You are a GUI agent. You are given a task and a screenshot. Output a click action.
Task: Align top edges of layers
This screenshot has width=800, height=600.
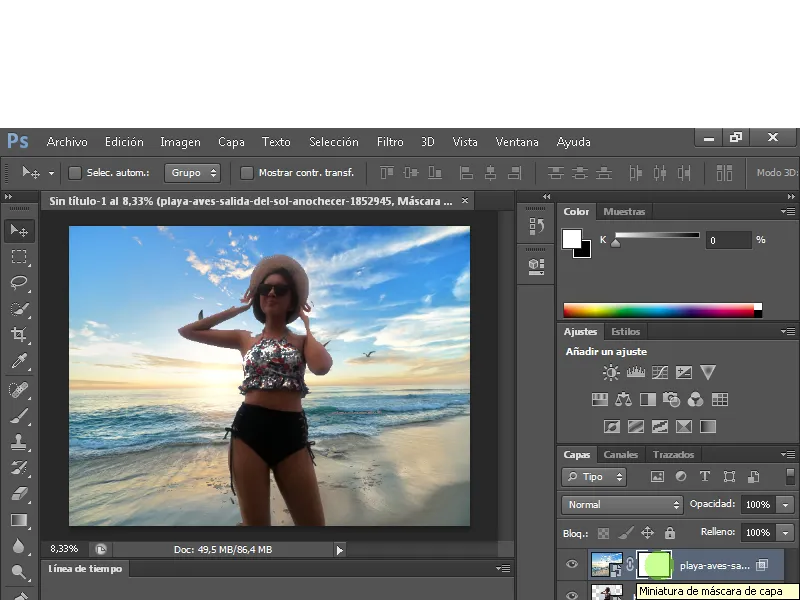click(x=387, y=173)
